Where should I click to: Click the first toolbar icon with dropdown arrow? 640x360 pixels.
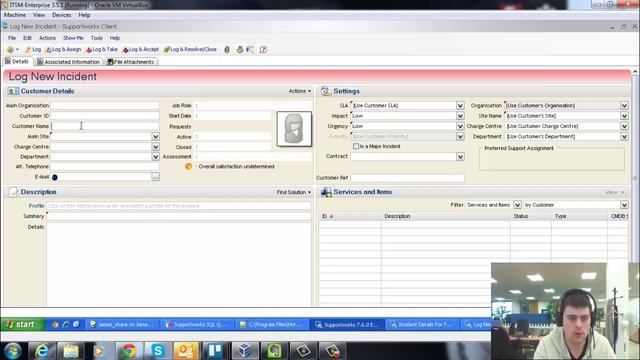pyautogui.click(x=12, y=49)
